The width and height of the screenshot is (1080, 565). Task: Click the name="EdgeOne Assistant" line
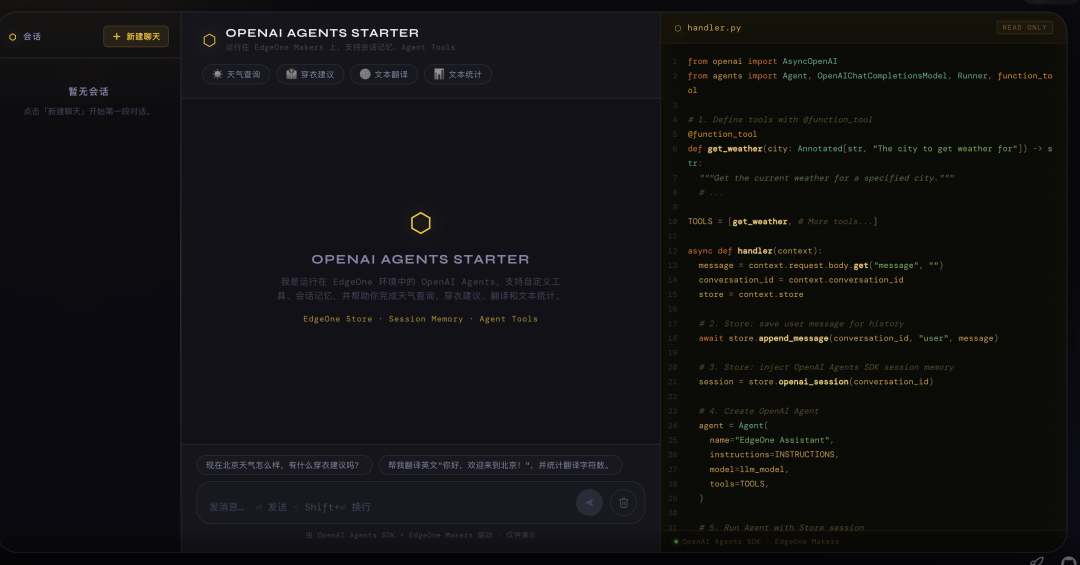point(771,440)
